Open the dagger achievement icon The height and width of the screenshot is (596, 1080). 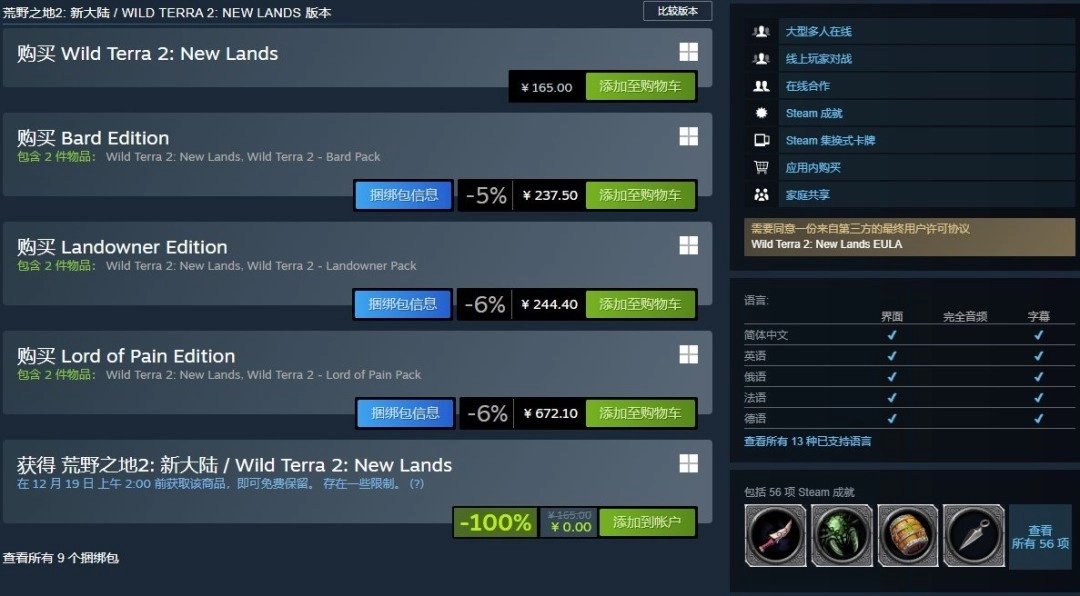[775, 535]
